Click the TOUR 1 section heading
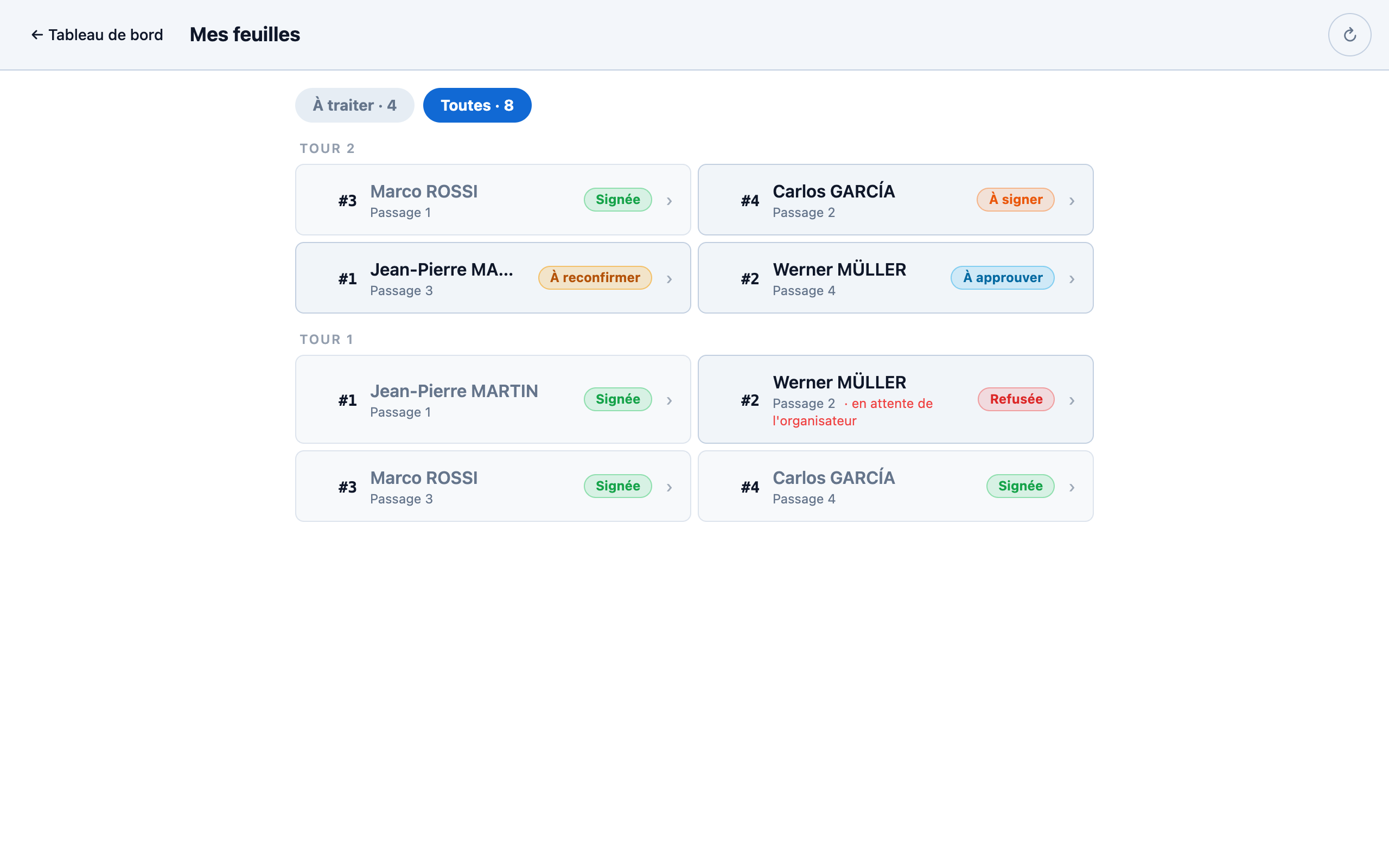Screen dimensions: 1389x868 pos(326,339)
